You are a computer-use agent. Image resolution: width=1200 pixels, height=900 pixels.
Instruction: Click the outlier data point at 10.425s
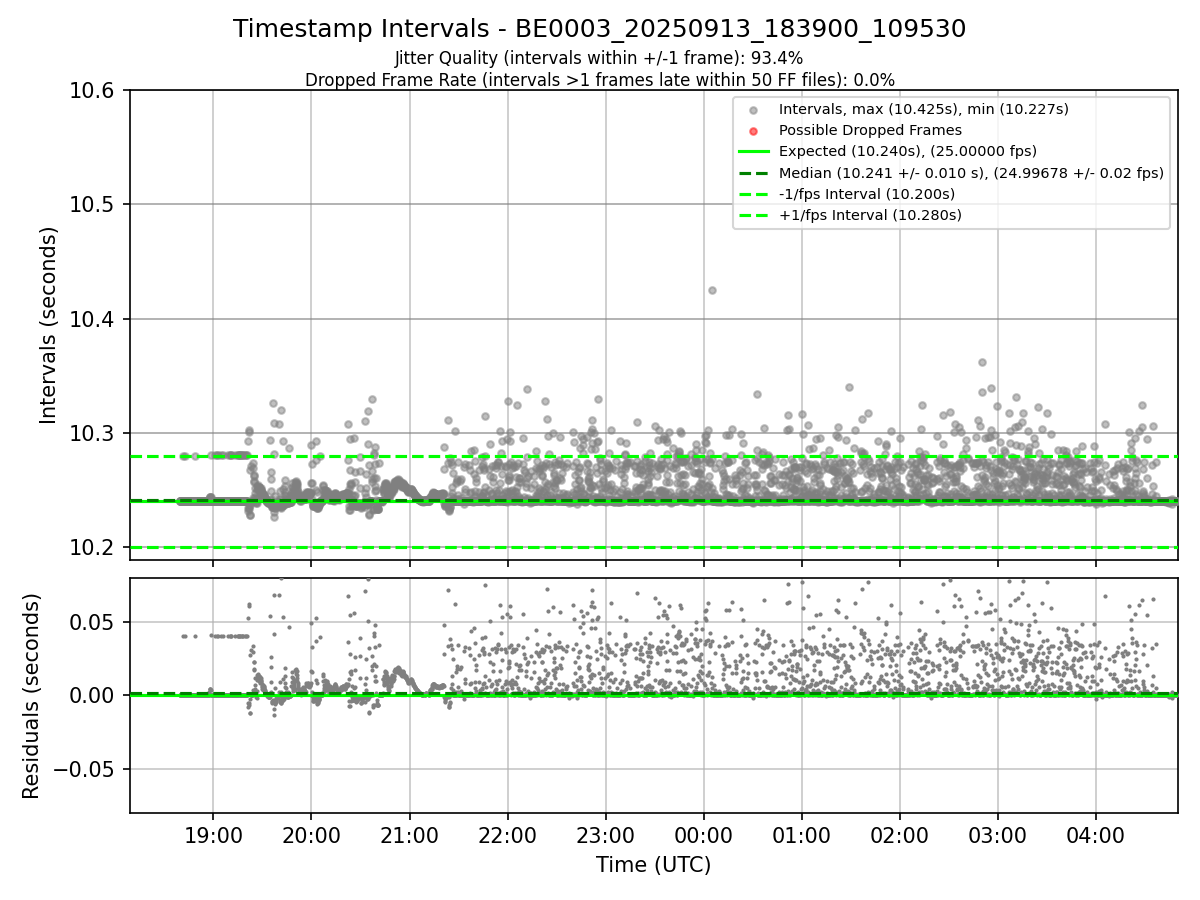pyautogui.click(x=712, y=290)
